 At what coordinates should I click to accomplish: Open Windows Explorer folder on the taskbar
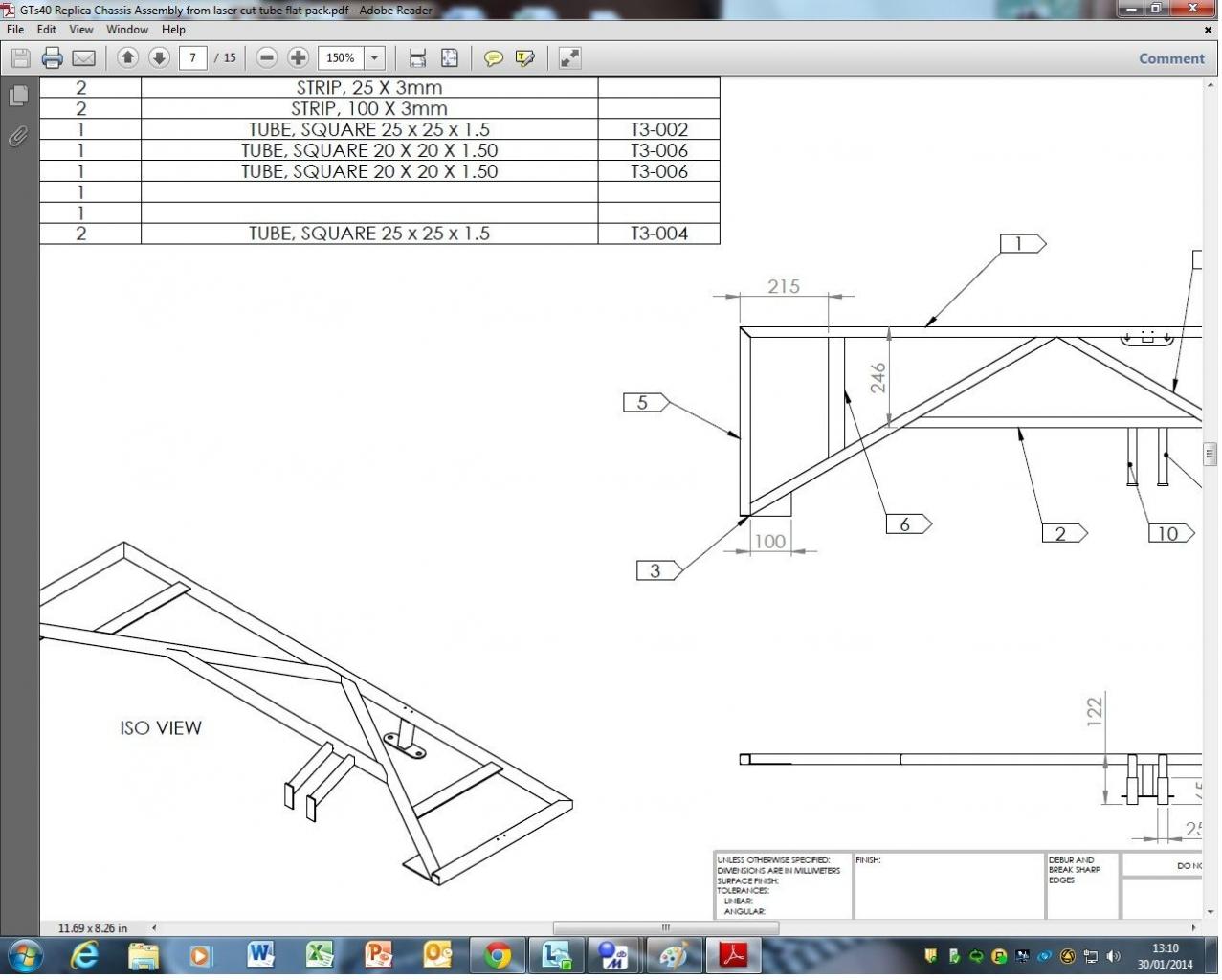tap(144, 955)
